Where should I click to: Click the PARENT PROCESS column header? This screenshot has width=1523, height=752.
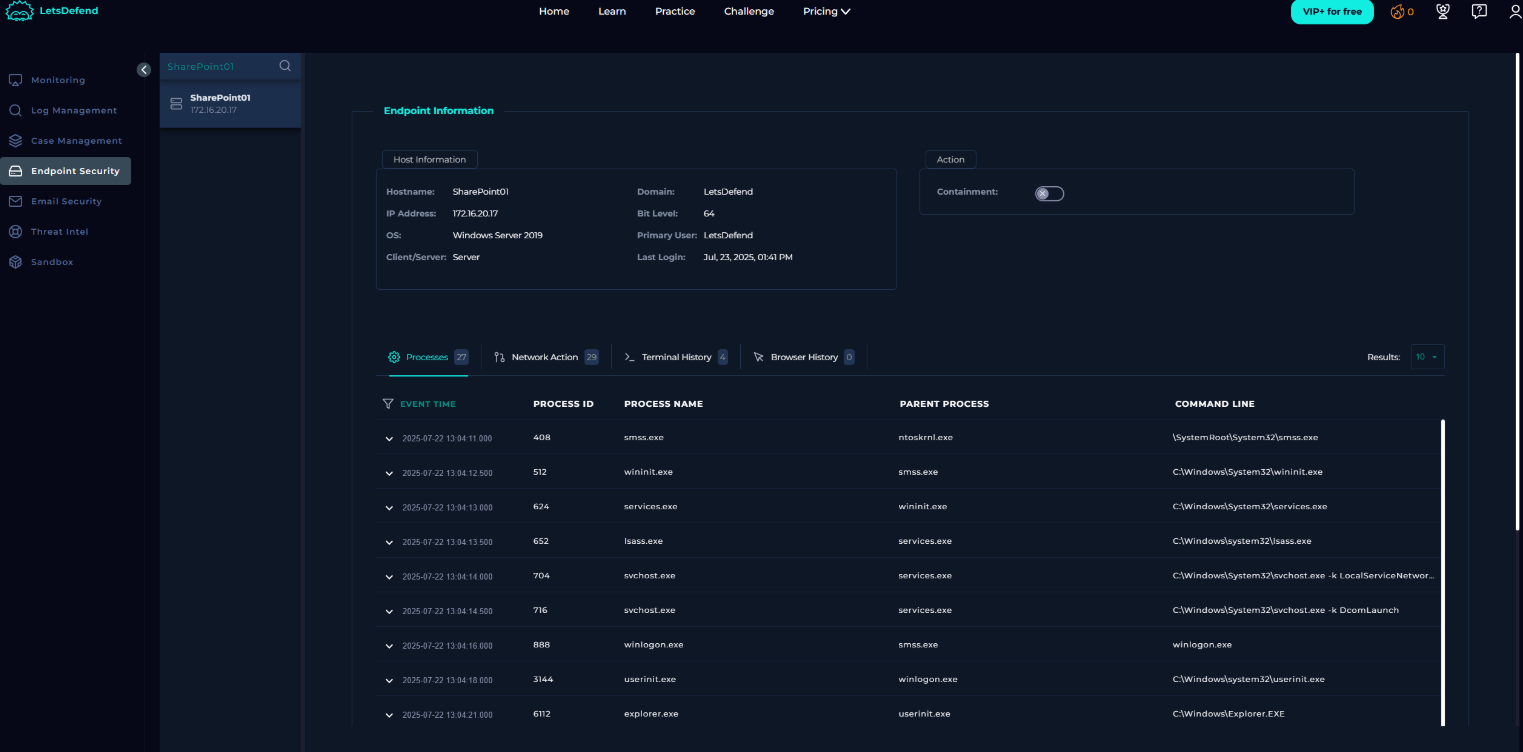tap(944, 404)
